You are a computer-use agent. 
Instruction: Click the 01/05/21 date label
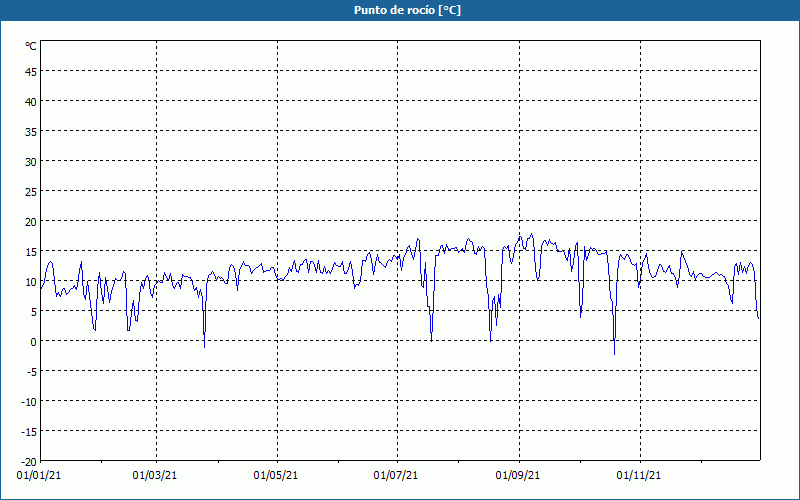[x=276, y=476]
